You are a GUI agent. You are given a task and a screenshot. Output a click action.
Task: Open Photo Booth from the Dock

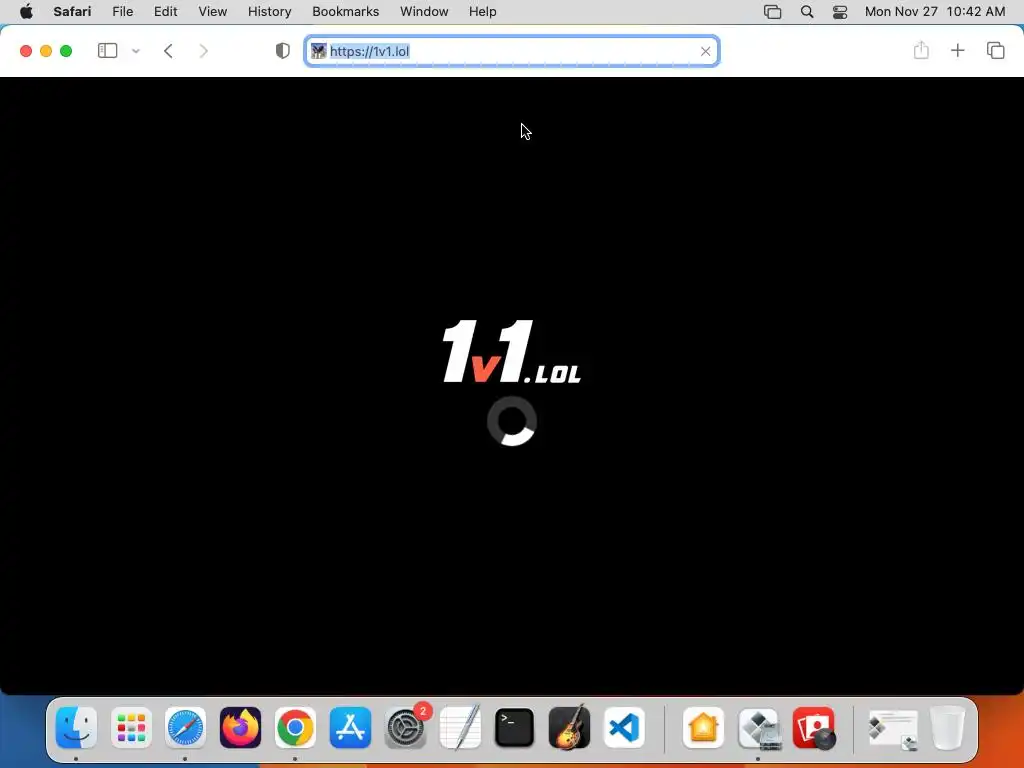point(814,727)
